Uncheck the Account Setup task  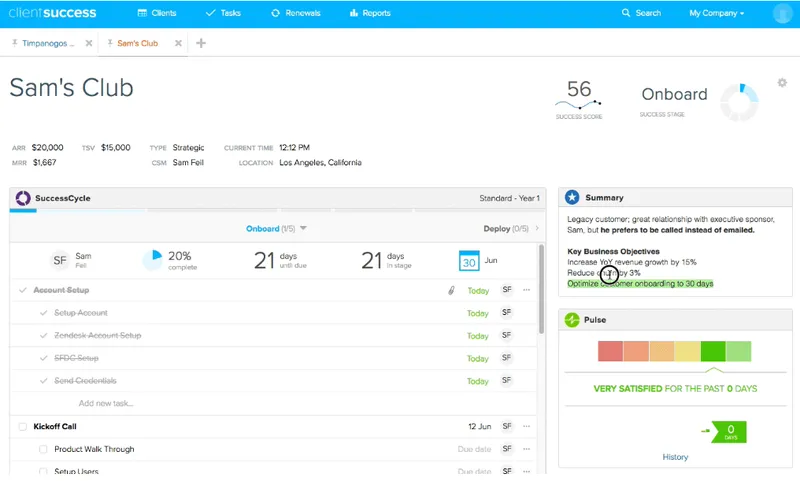(22, 290)
